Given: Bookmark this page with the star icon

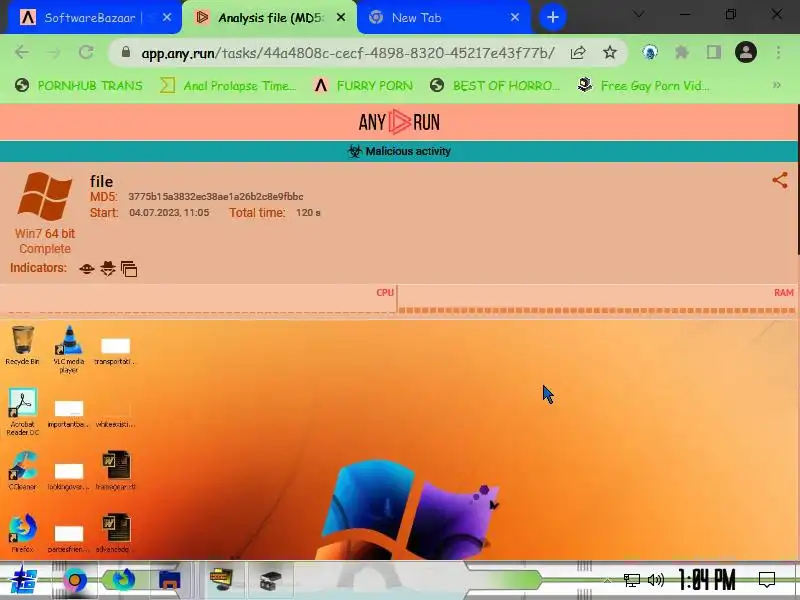Looking at the screenshot, I should point(610,52).
